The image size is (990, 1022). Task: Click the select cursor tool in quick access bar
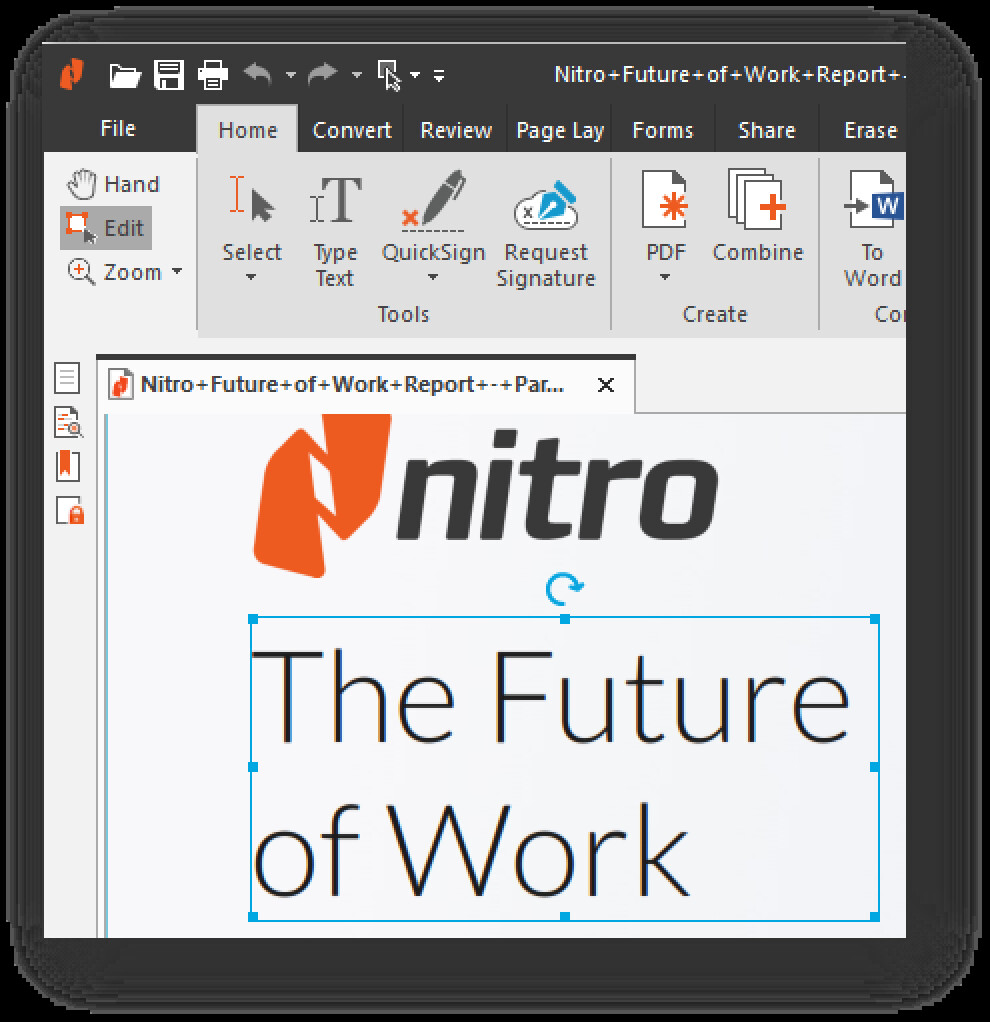(x=389, y=76)
